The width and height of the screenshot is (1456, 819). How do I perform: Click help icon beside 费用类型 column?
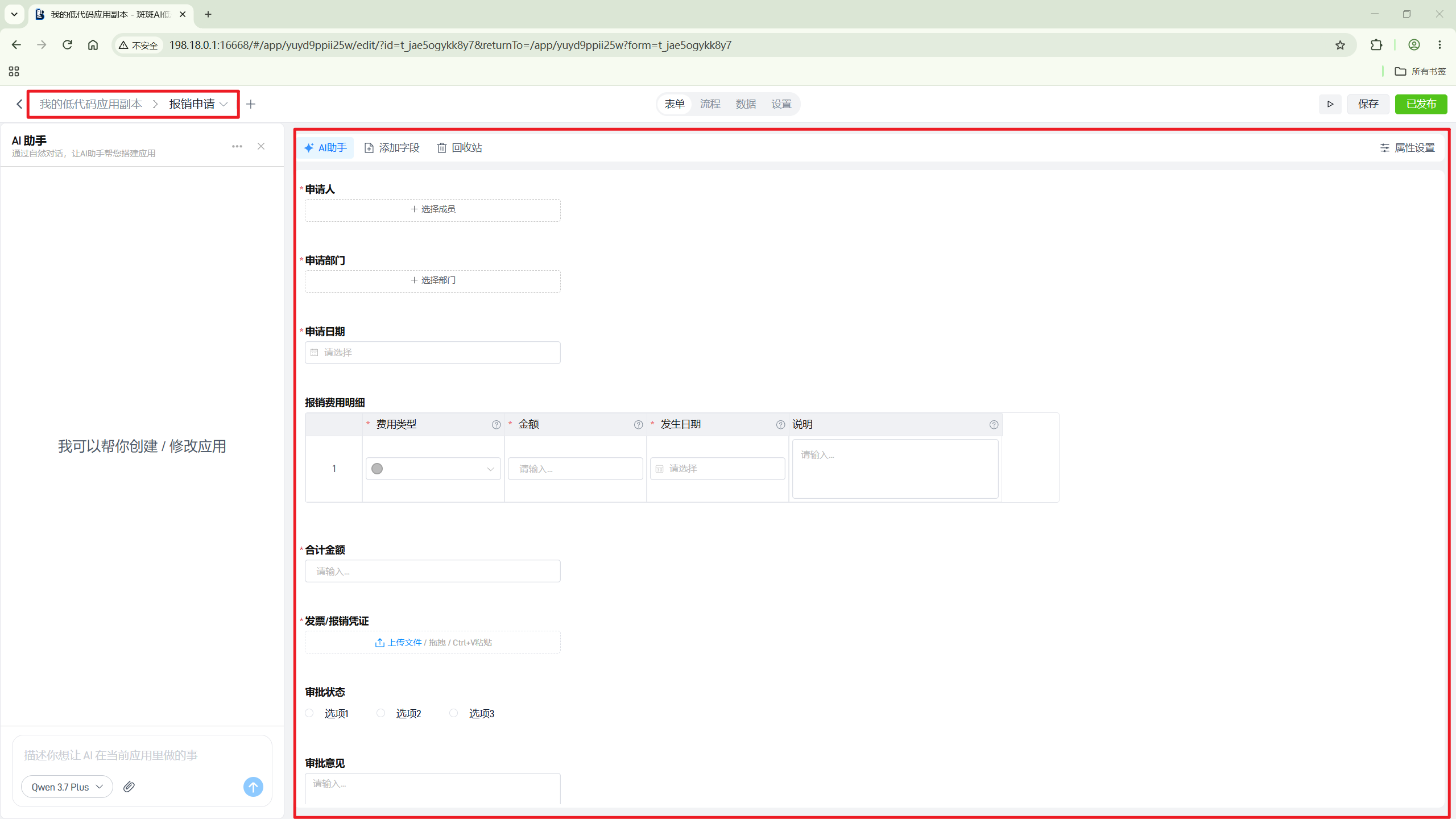496,425
